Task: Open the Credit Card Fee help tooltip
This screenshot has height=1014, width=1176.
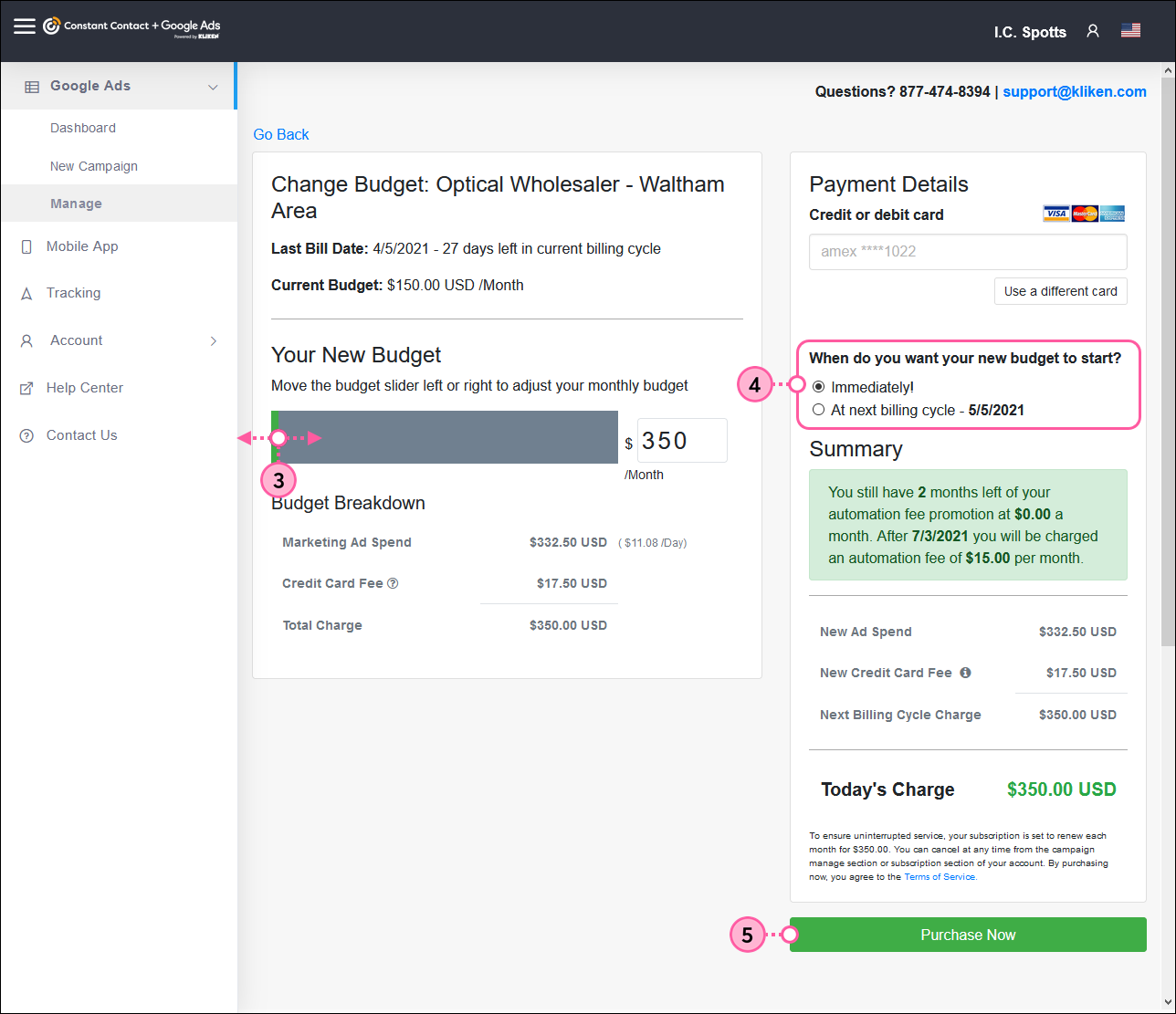Action: point(393,583)
